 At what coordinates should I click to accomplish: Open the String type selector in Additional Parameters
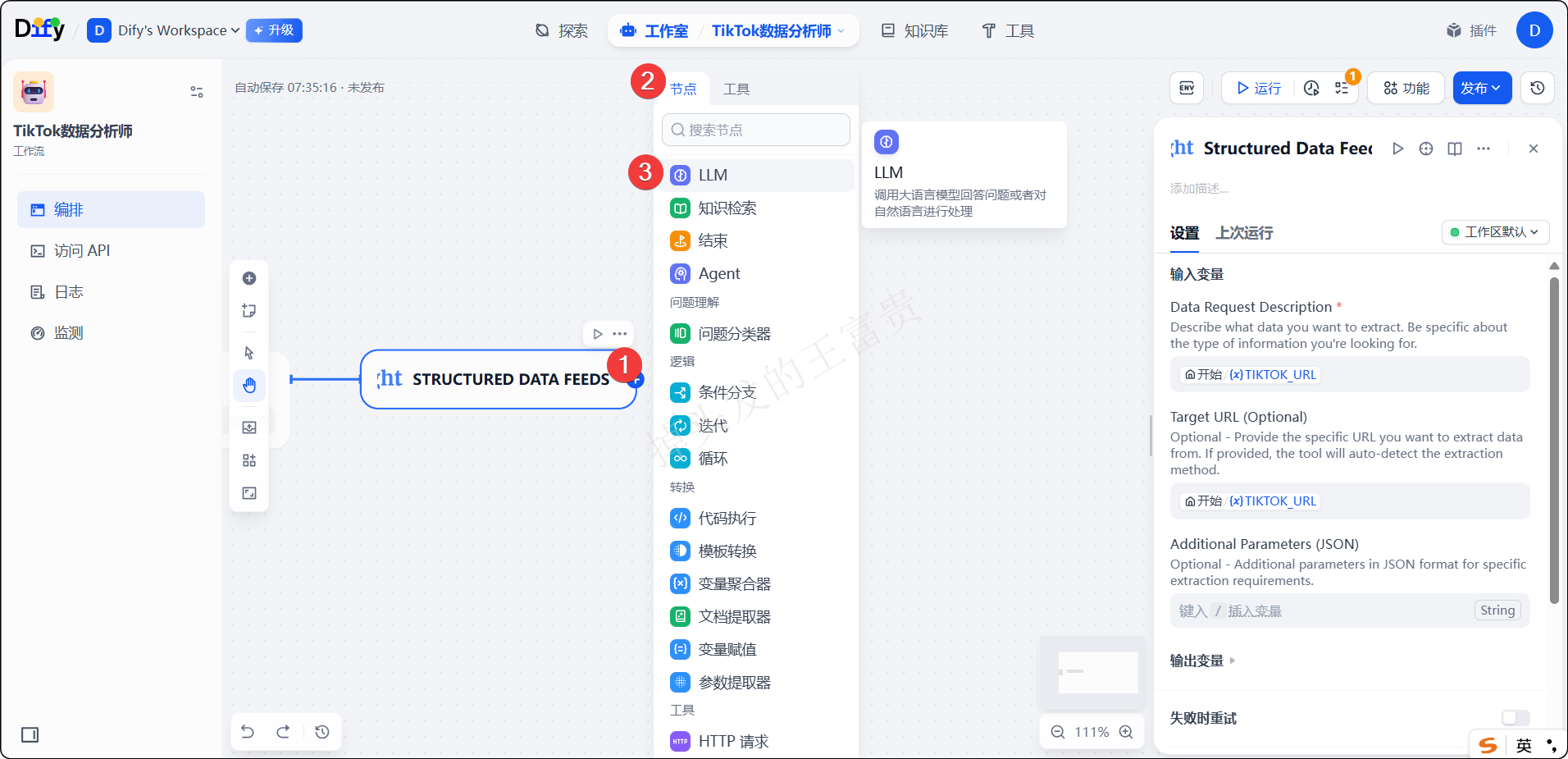[x=1497, y=610]
